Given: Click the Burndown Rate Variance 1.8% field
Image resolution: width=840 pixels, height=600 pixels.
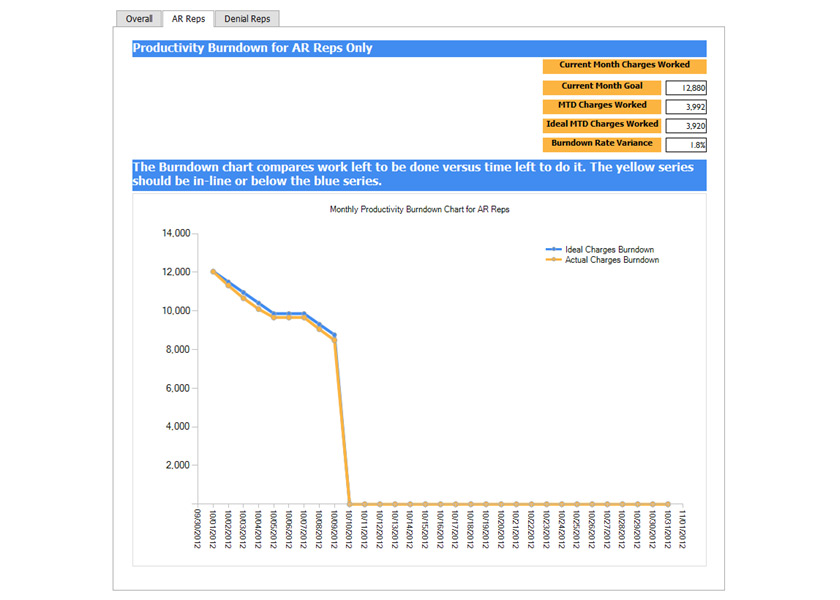Looking at the screenshot, I should click(686, 145).
